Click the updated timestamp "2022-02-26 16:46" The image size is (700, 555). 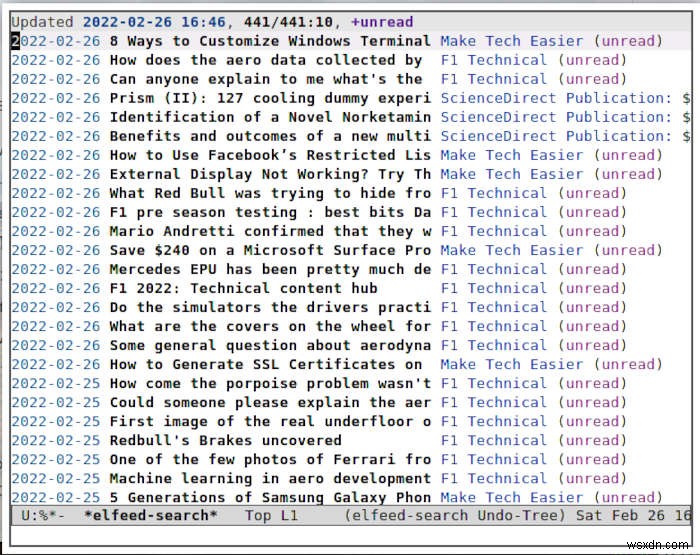[x=154, y=22]
